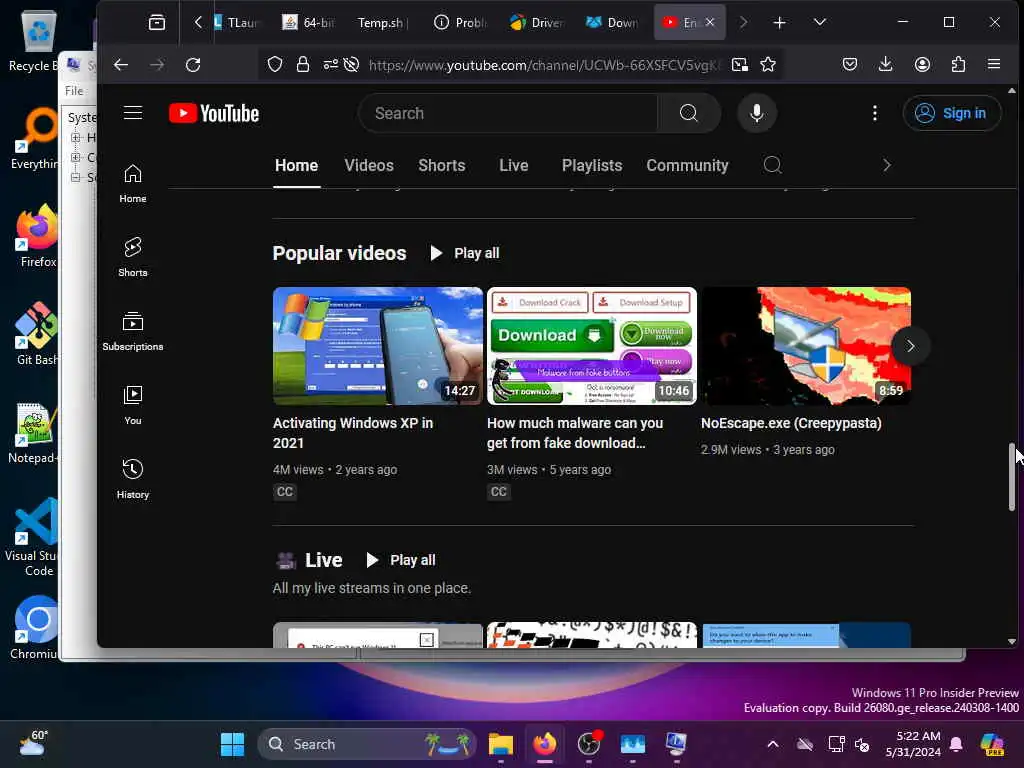The height and width of the screenshot is (768, 1024).
Task: Close the active YouTube tab
Action: [710, 23]
